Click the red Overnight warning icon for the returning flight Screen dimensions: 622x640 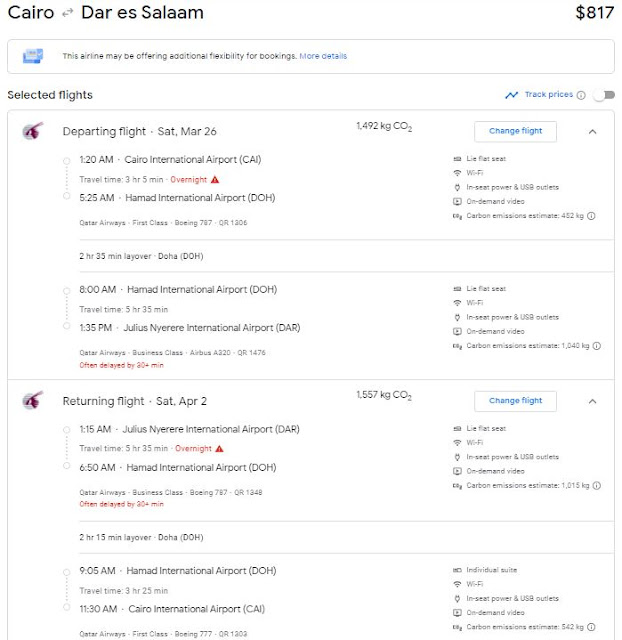[x=219, y=449]
